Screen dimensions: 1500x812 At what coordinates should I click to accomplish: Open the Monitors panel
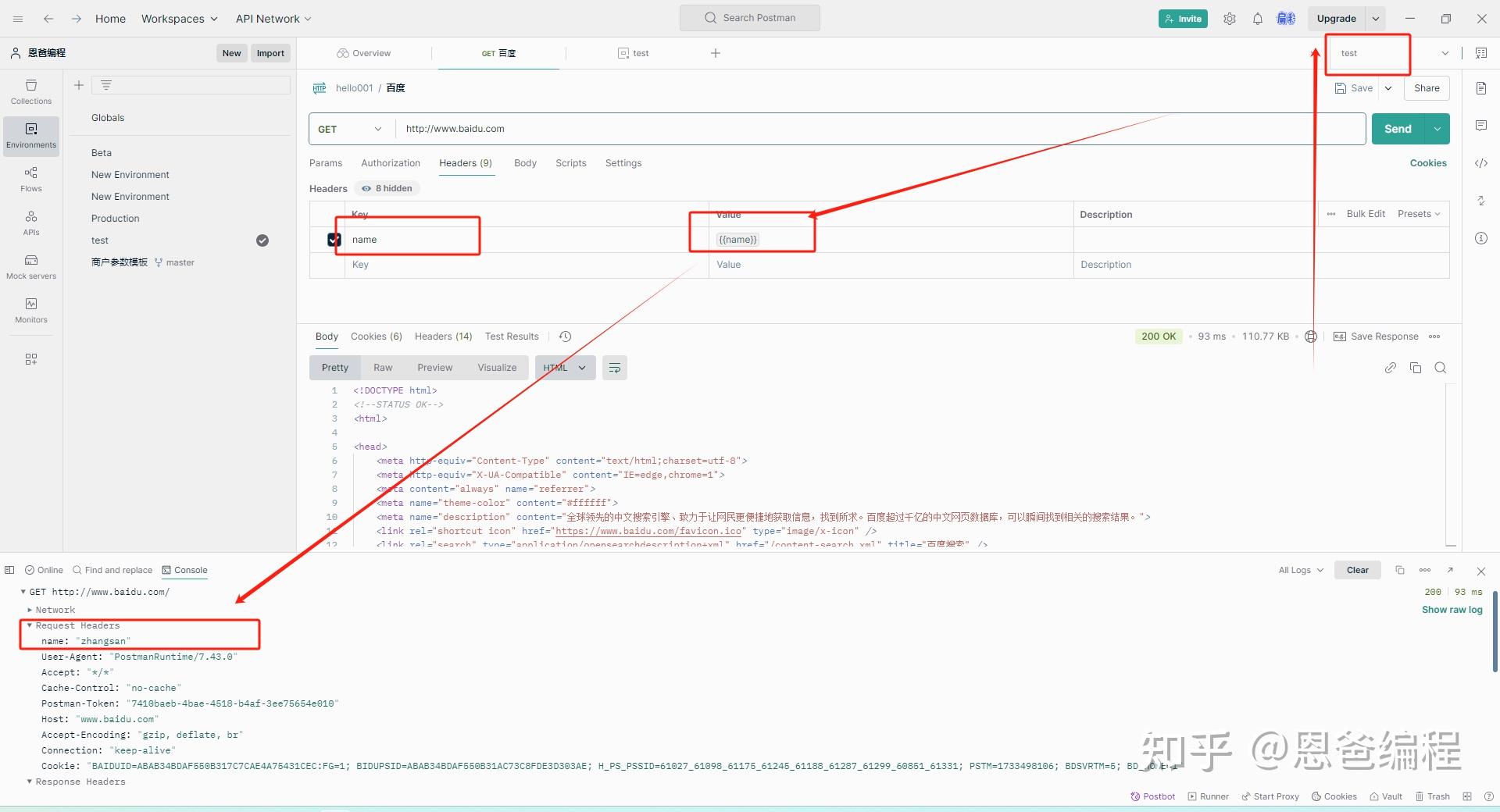pyautogui.click(x=30, y=310)
